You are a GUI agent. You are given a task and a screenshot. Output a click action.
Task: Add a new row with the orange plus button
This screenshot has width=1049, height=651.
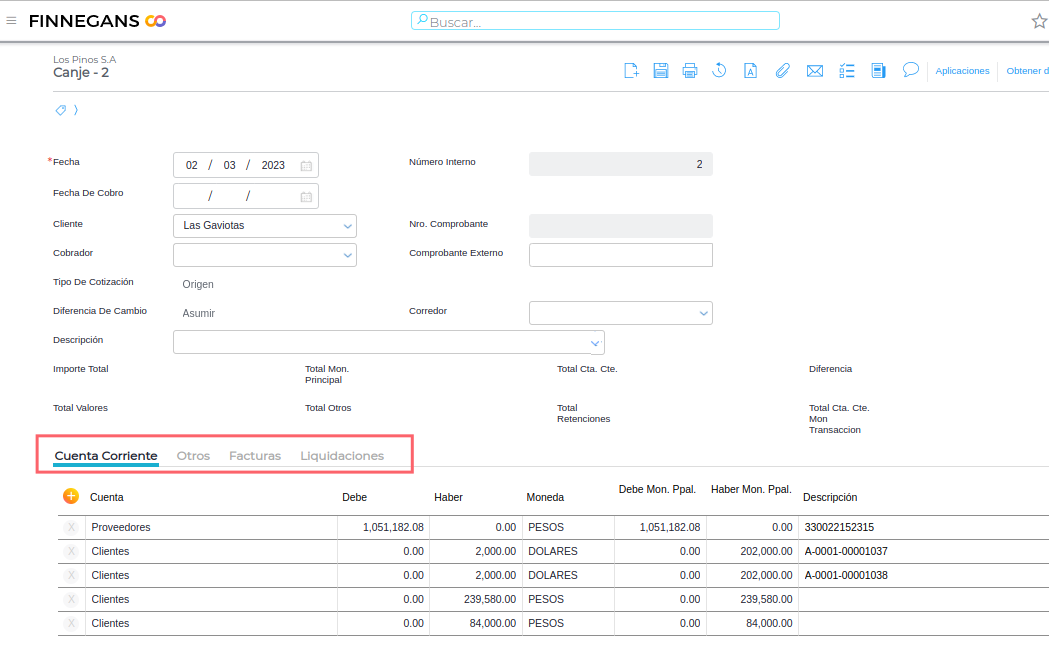click(x=71, y=496)
